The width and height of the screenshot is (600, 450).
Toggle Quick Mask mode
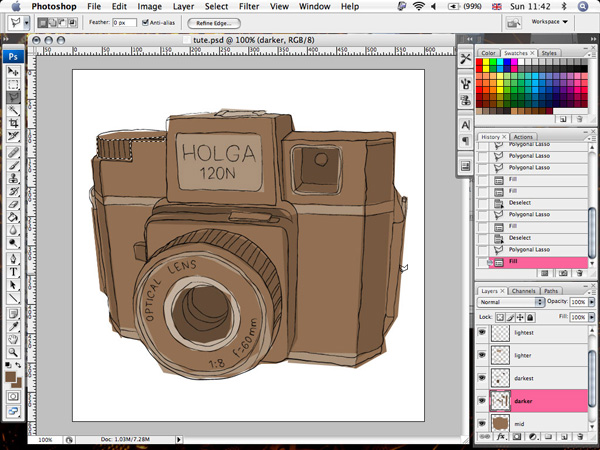[13, 396]
